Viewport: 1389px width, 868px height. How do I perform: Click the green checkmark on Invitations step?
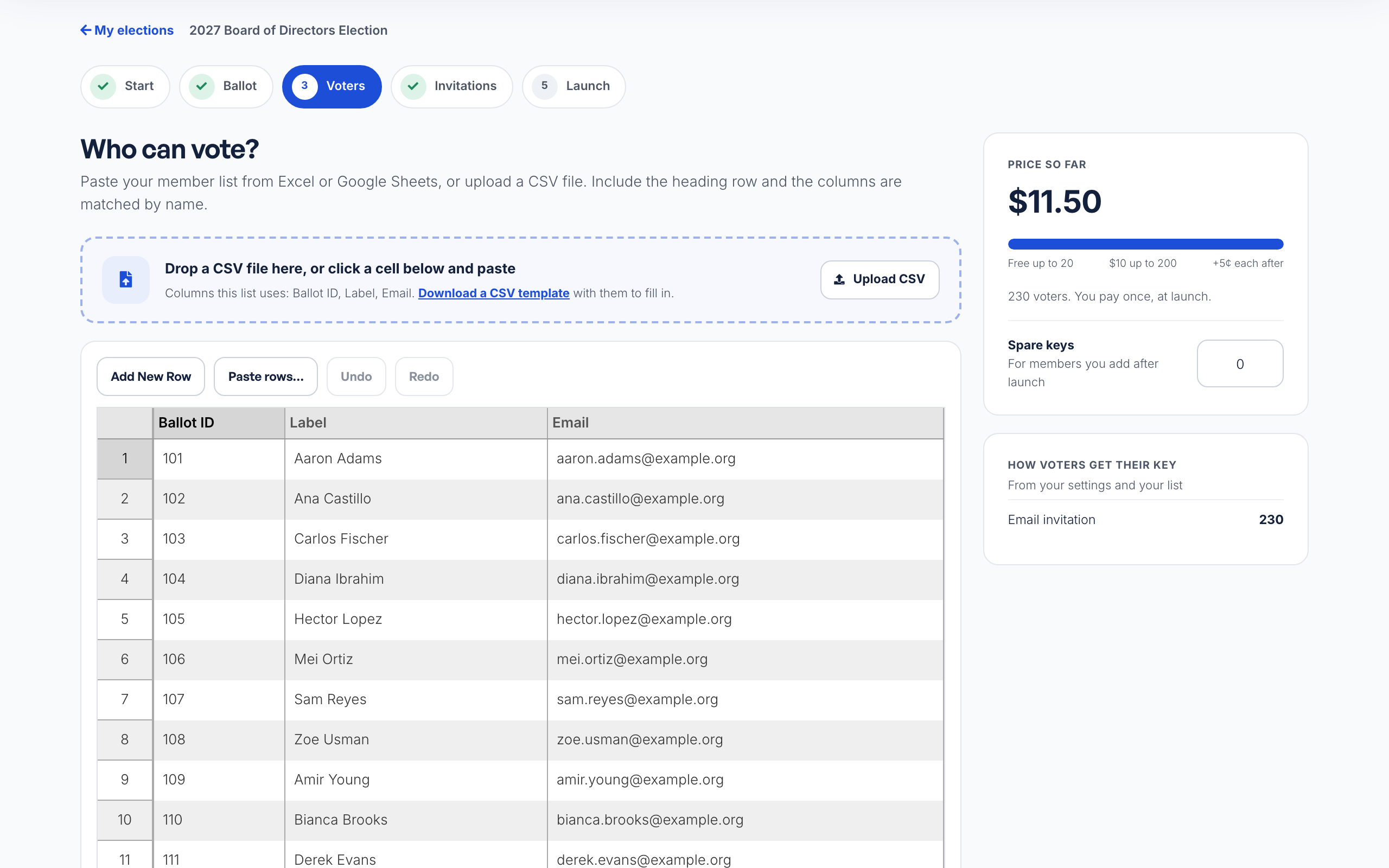(413, 86)
